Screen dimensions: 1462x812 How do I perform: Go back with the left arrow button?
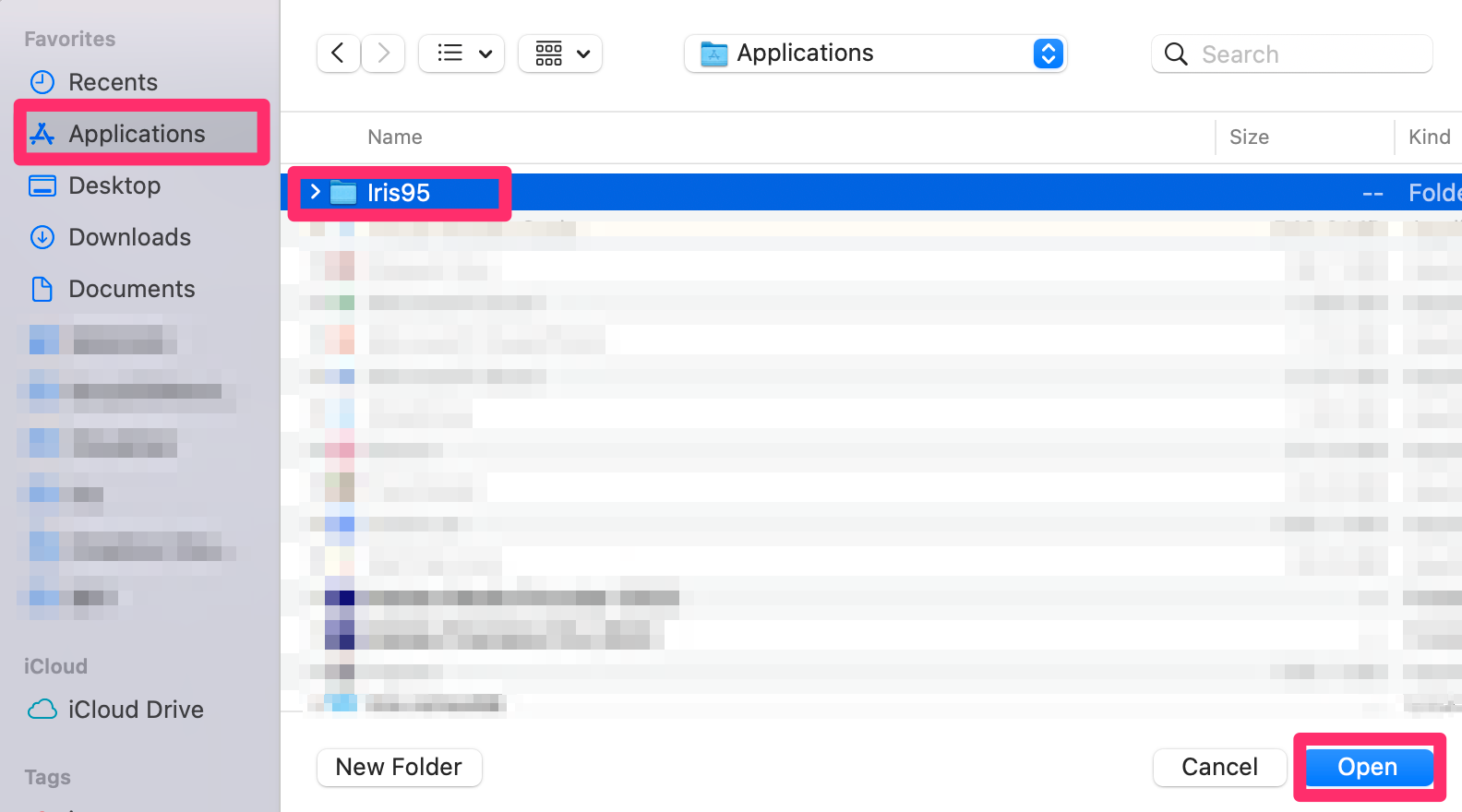pos(338,54)
